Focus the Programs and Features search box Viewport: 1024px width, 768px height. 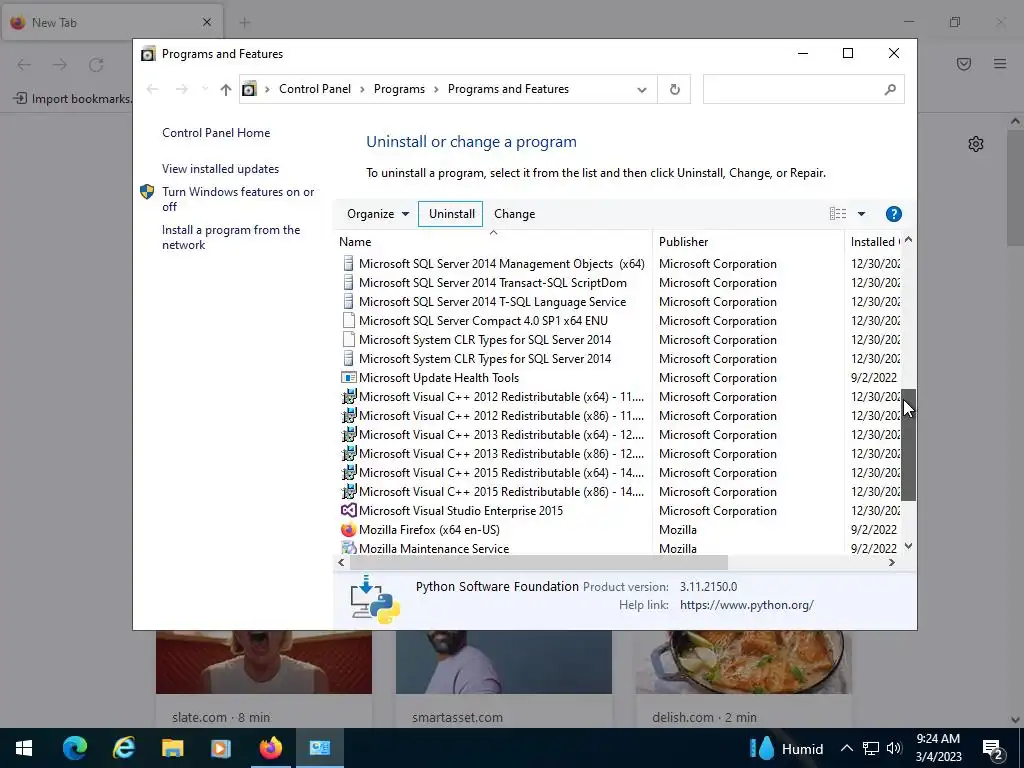click(803, 89)
